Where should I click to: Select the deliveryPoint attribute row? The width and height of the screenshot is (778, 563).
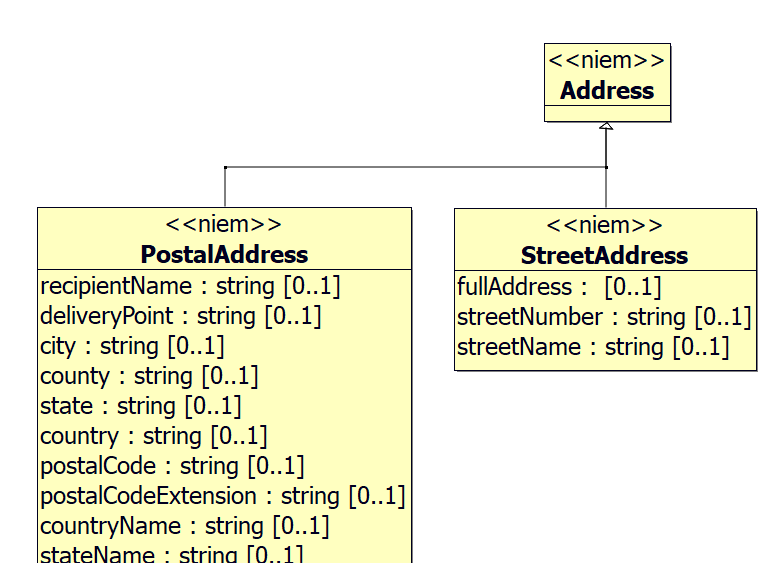click(180, 317)
